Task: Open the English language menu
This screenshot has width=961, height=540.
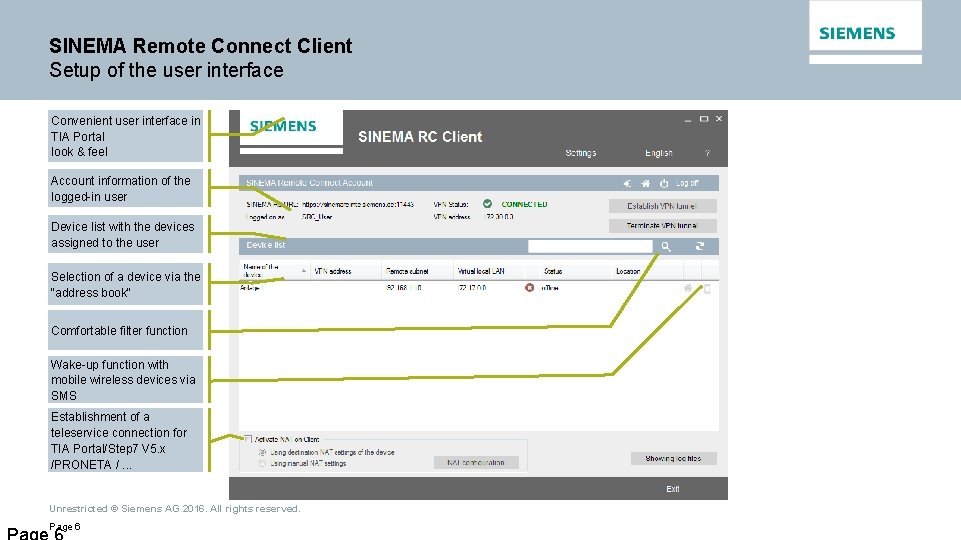Action: coord(658,153)
